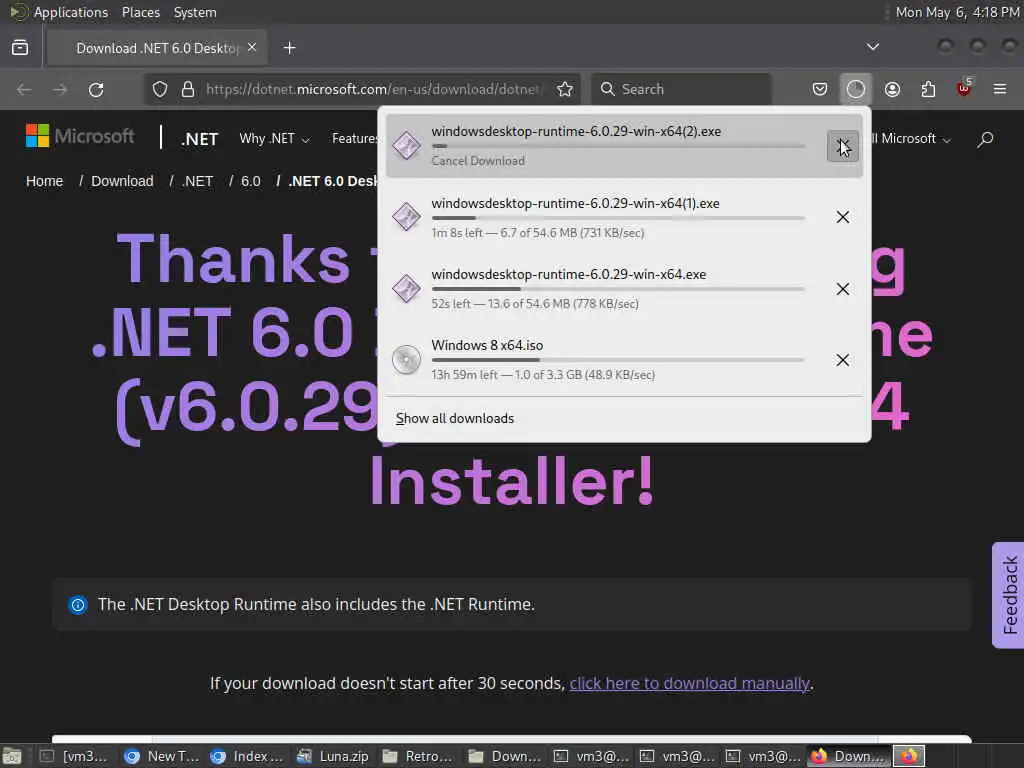
Task: Bookmark this page with star icon
Action: 565,89
